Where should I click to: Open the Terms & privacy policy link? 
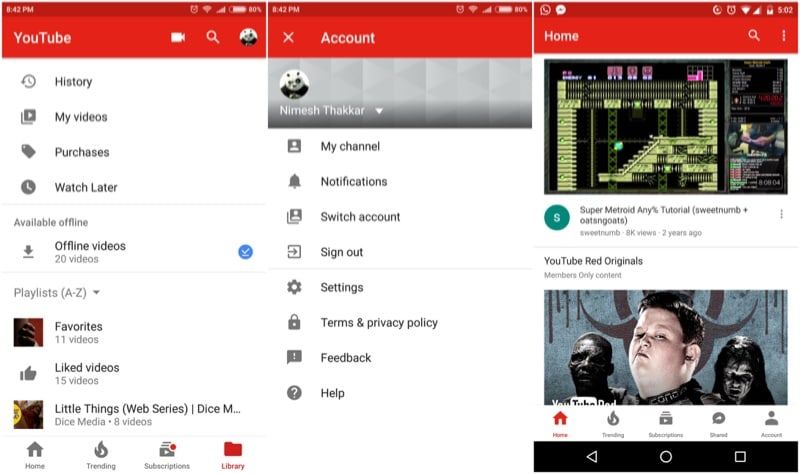379,322
